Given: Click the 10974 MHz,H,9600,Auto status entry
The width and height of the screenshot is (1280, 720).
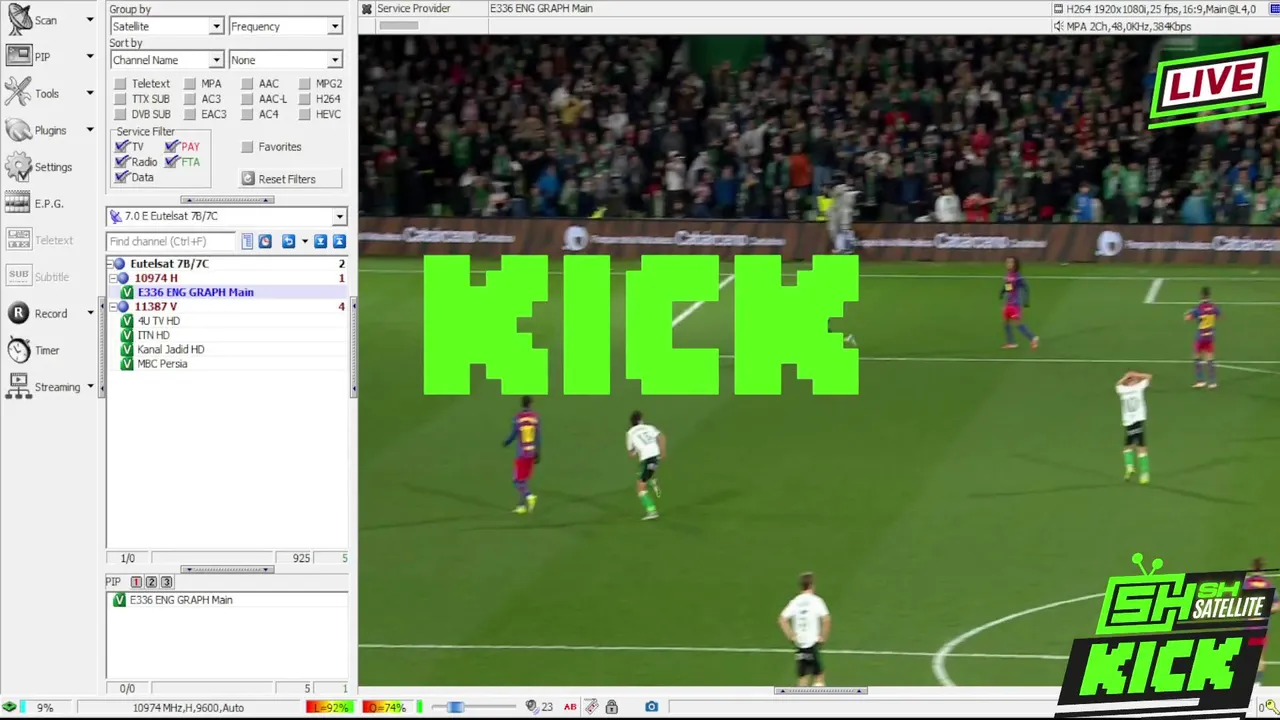Looking at the screenshot, I should coord(188,707).
